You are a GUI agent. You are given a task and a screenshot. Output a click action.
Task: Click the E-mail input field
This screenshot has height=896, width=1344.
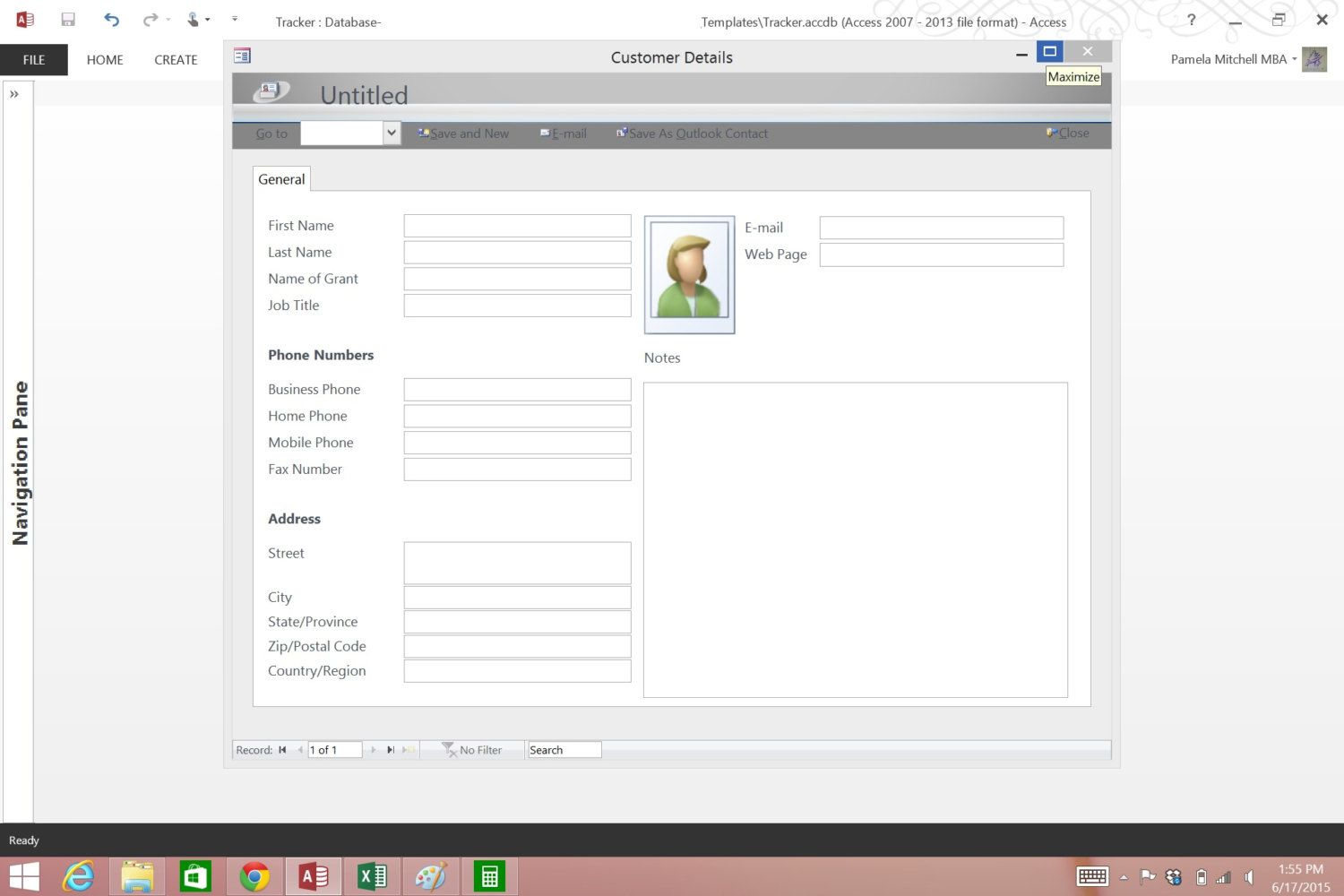[x=942, y=228]
